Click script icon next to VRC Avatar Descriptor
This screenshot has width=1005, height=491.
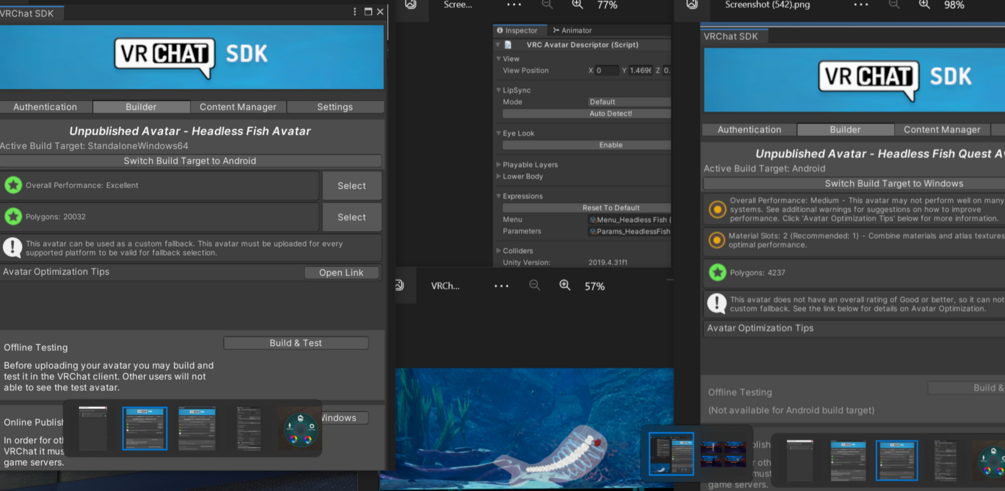coord(508,45)
